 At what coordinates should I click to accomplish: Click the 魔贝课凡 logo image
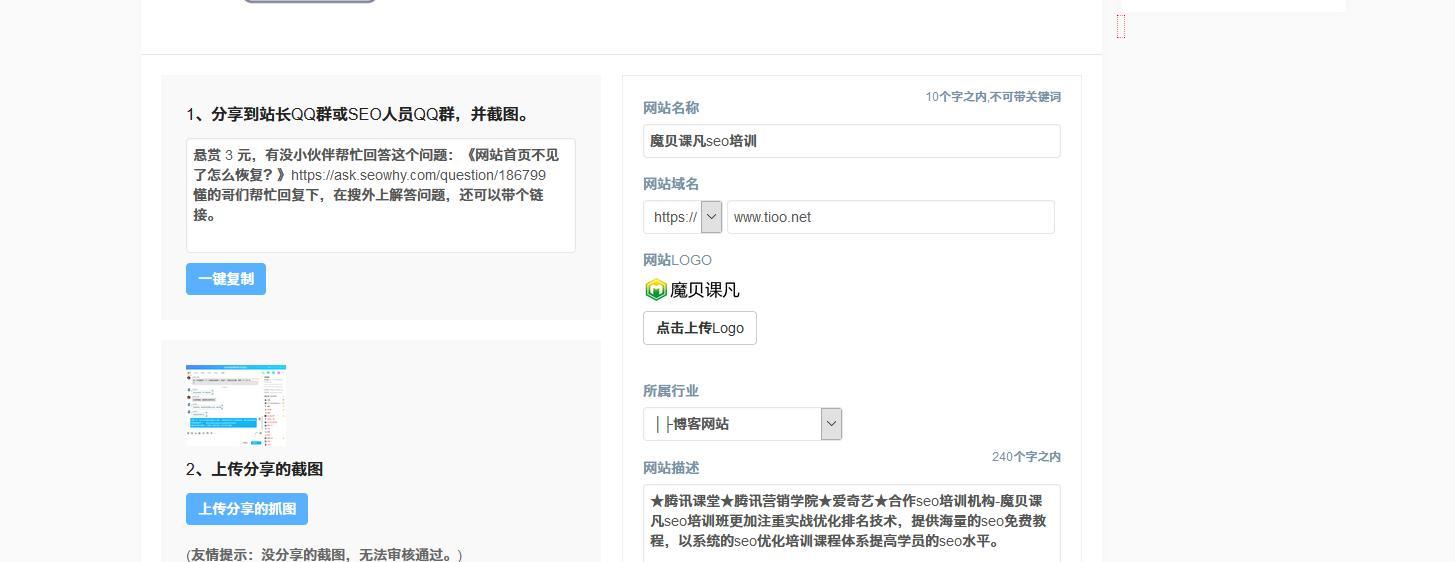pos(692,290)
